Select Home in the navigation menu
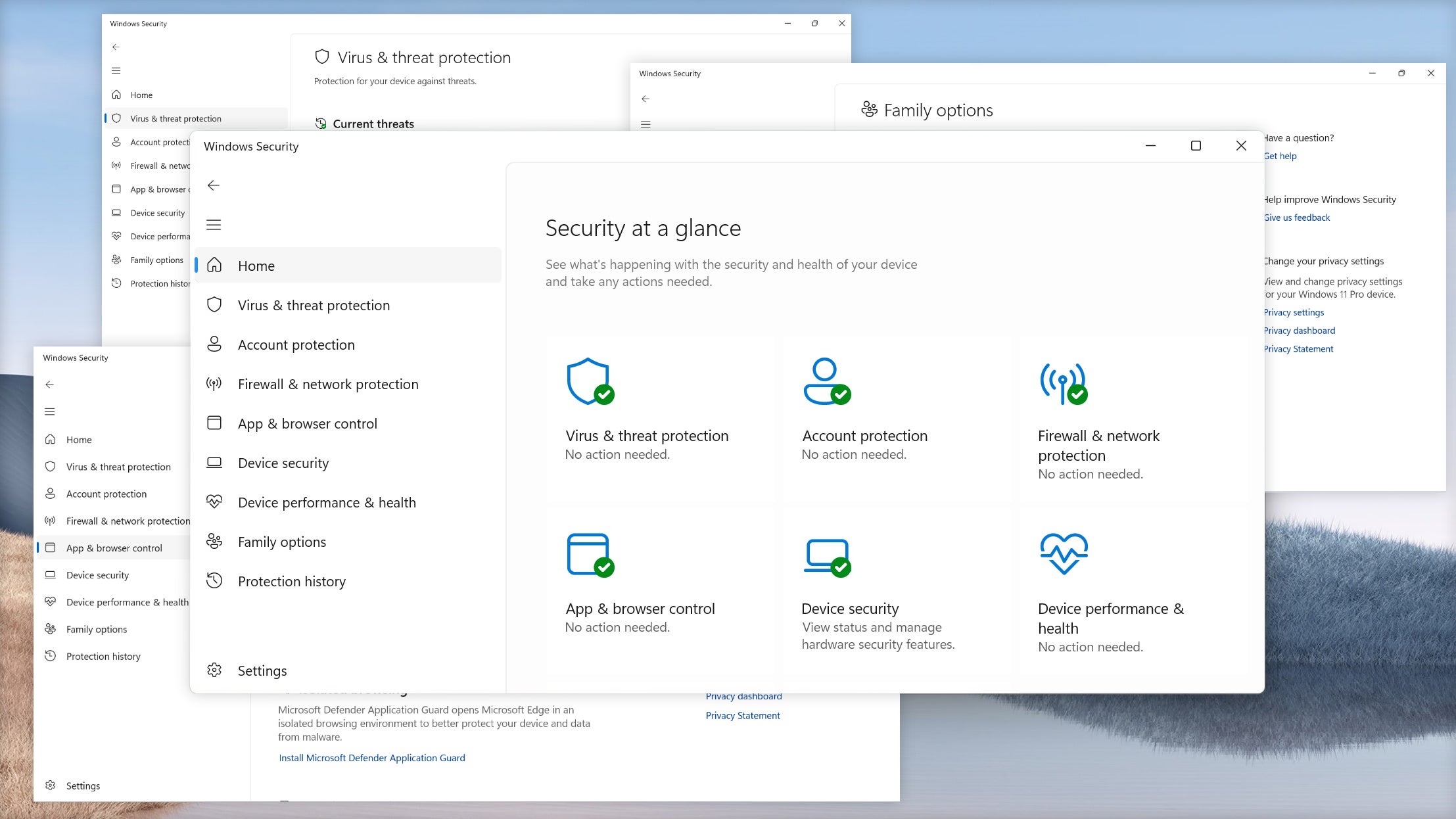1456x819 pixels. [256, 266]
